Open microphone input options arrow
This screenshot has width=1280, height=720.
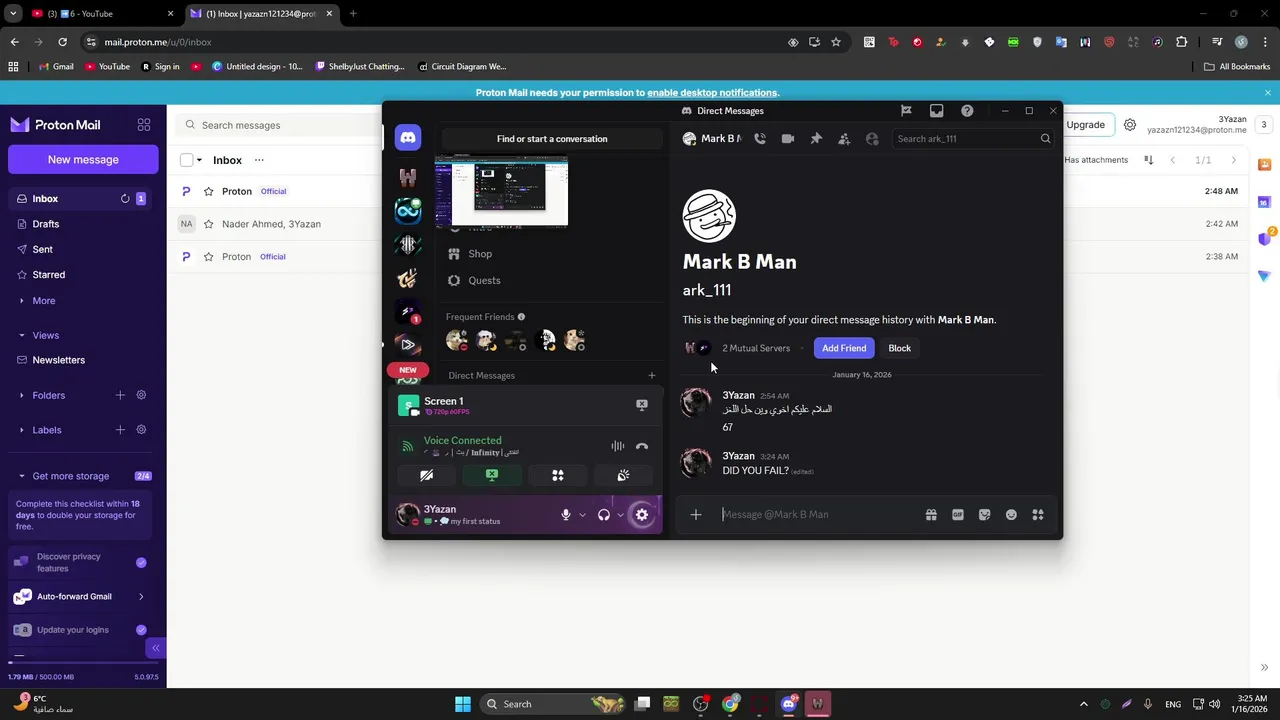tap(582, 515)
